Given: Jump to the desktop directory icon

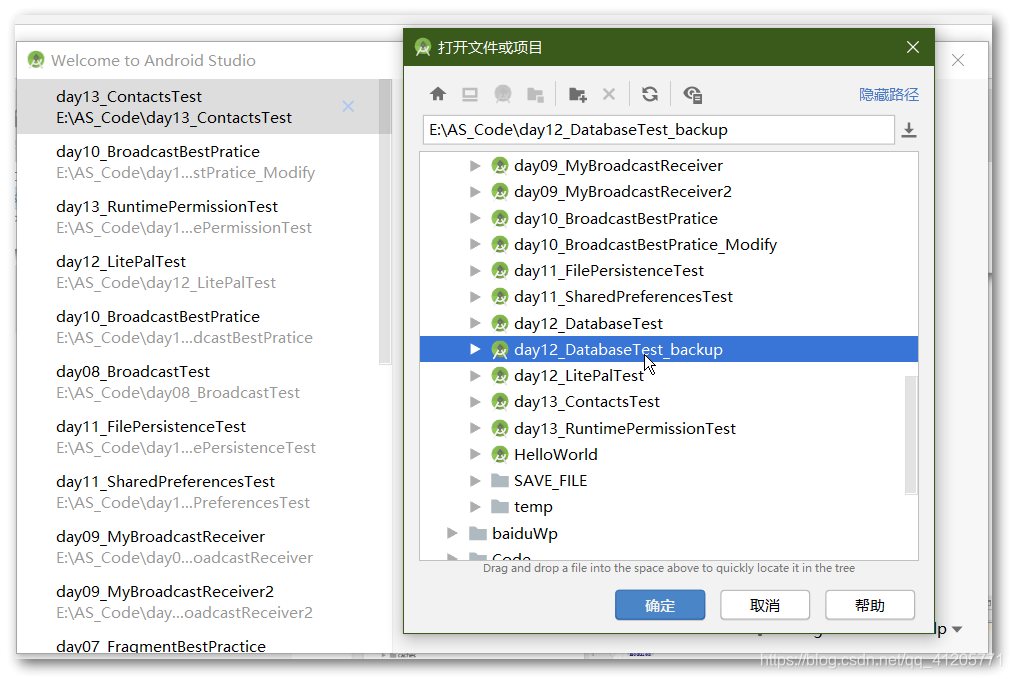Looking at the screenshot, I should tap(470, 95).
